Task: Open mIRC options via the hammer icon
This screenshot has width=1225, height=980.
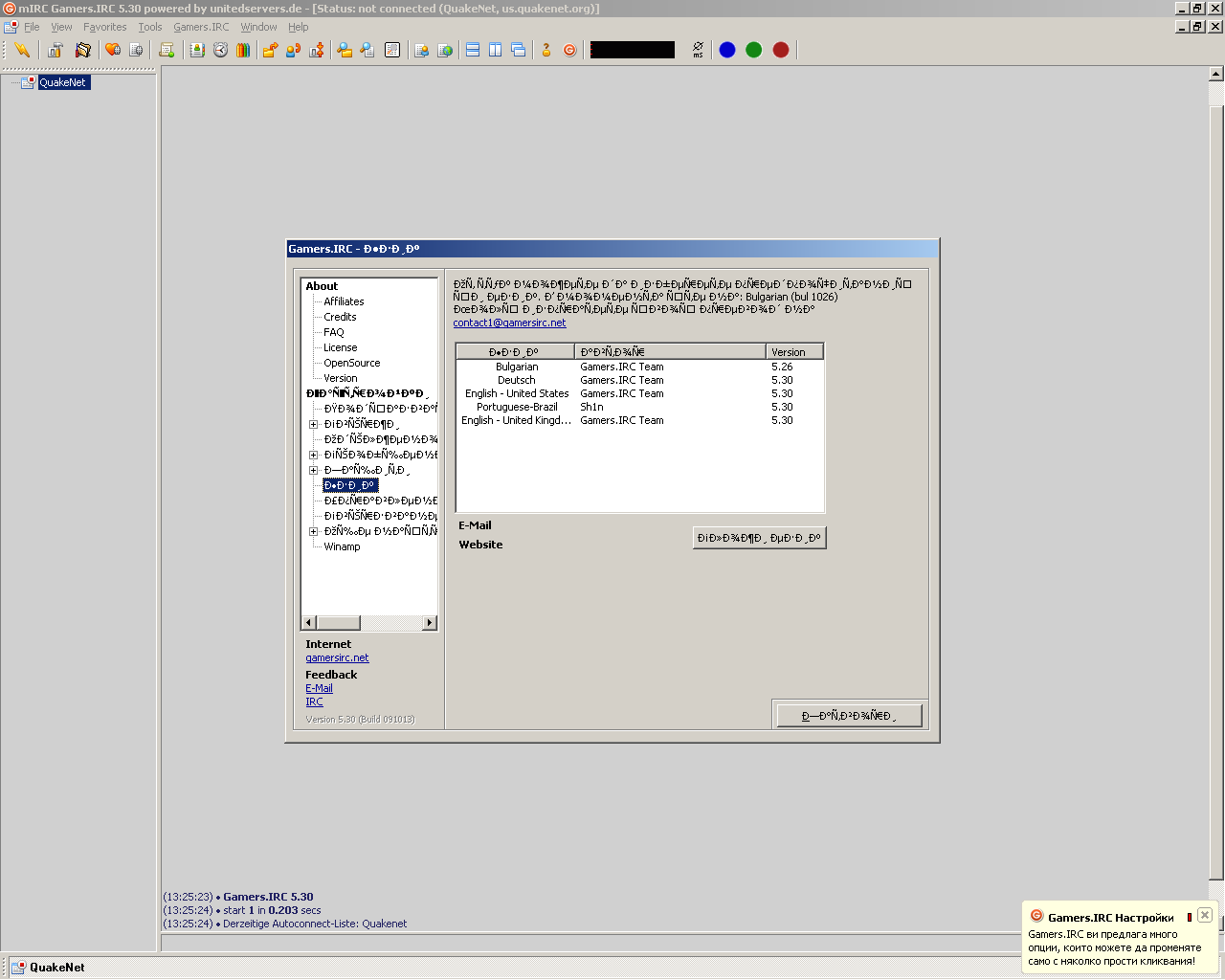Action: [56, 50]
